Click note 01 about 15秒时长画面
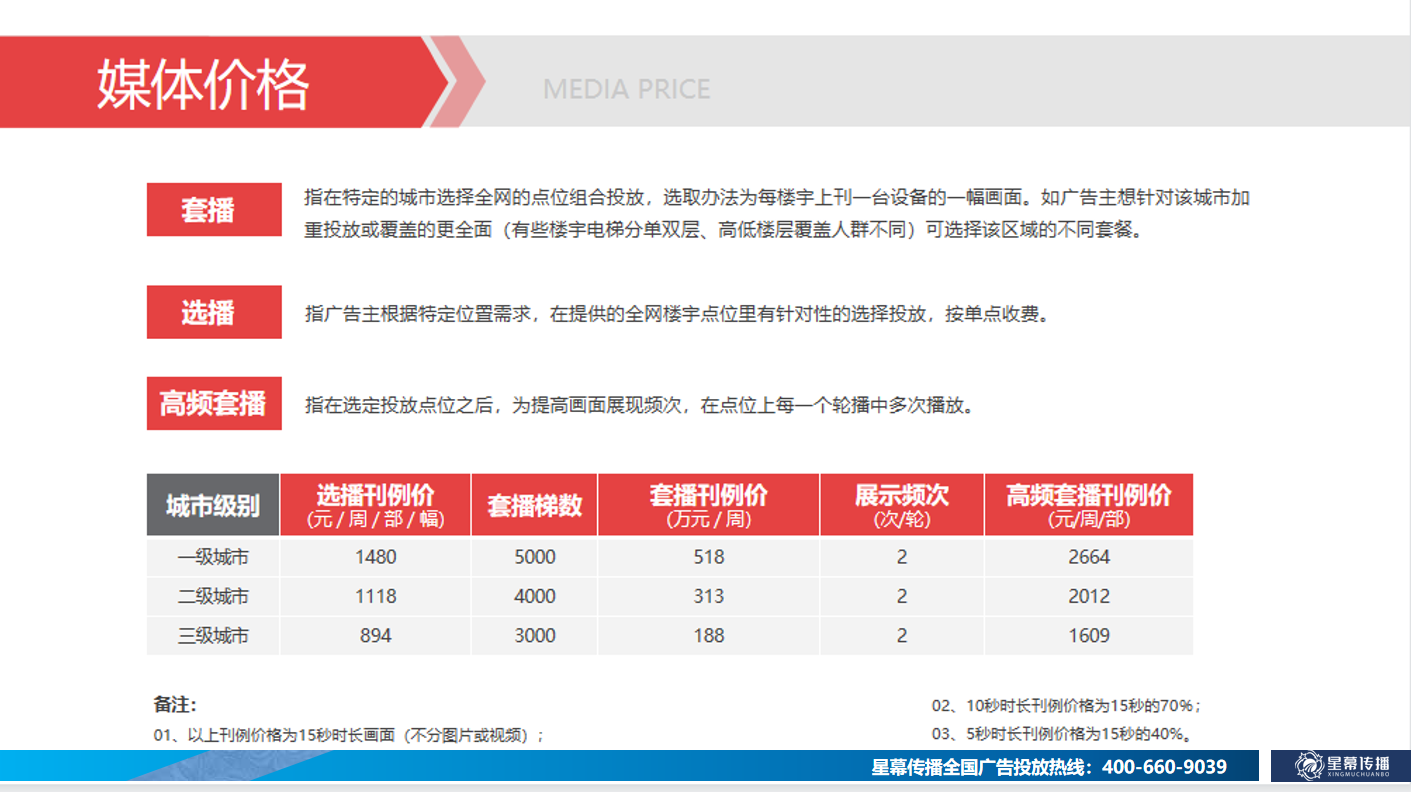1411x792 pixels. point(350,735)
